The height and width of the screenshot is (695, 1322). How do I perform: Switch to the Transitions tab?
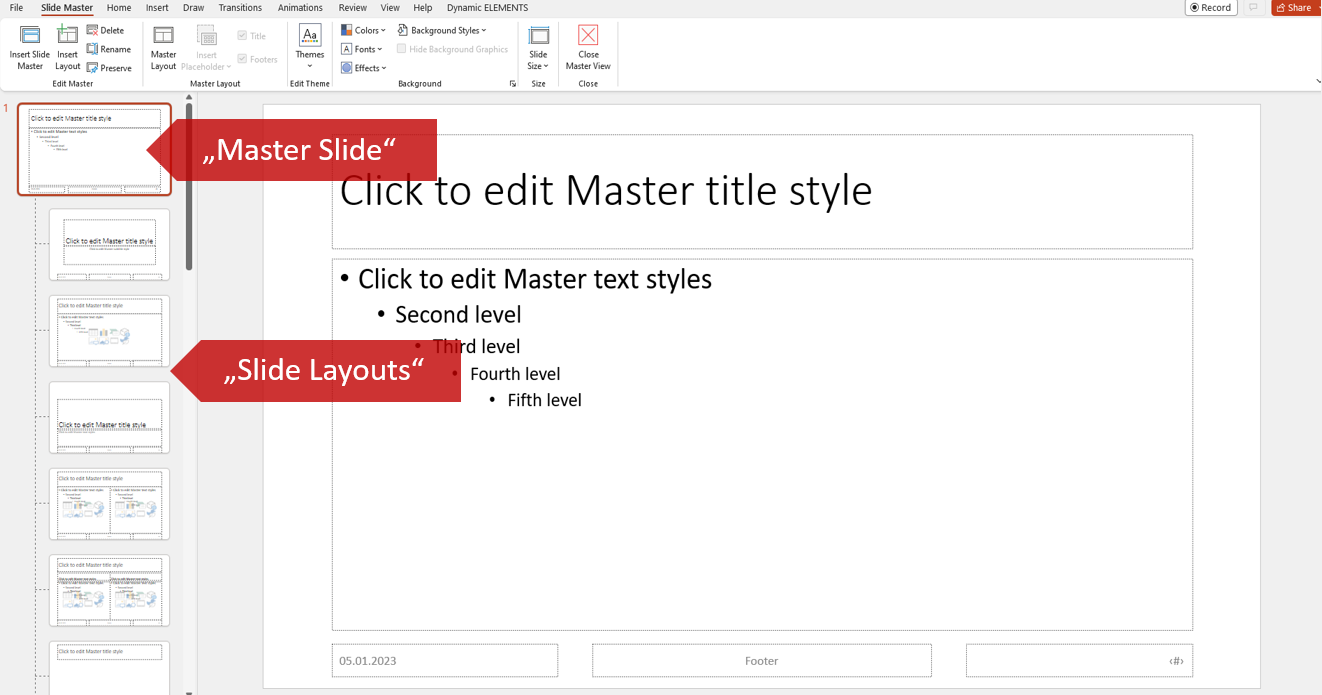pyautogui.click(x=240, y=8)
